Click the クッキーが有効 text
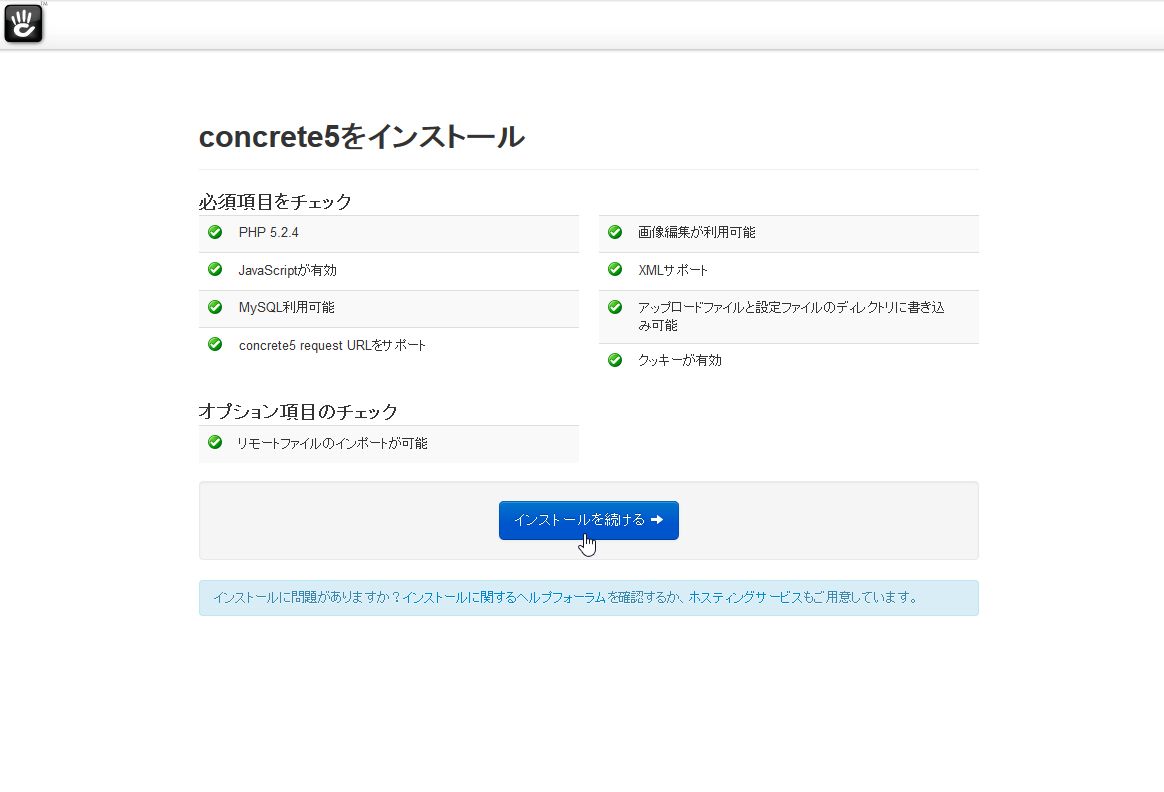The height and width of the screenshot is (792, 1164). pyautogui.click(x=680, y=360)
